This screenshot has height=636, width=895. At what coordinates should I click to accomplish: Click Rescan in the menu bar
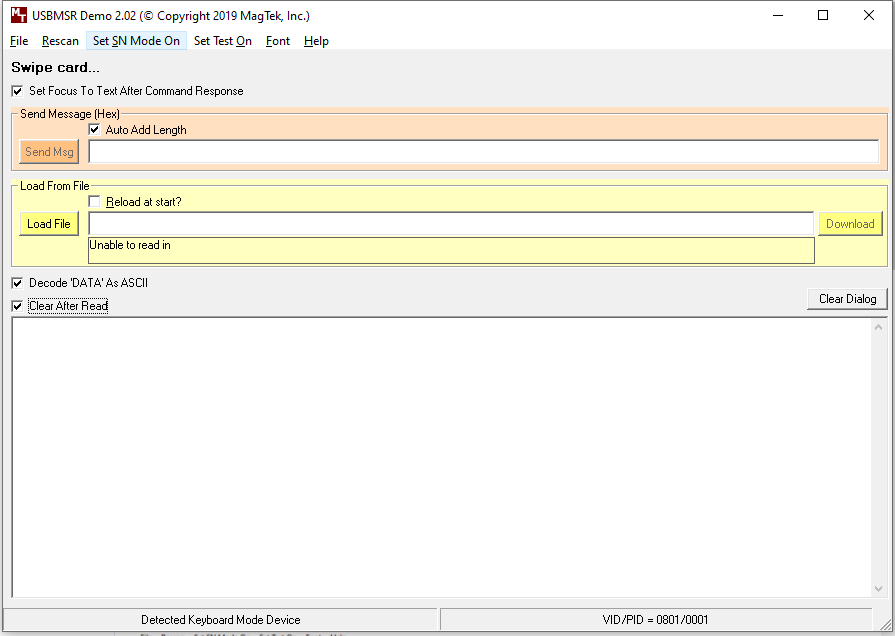tap(60, 41)
